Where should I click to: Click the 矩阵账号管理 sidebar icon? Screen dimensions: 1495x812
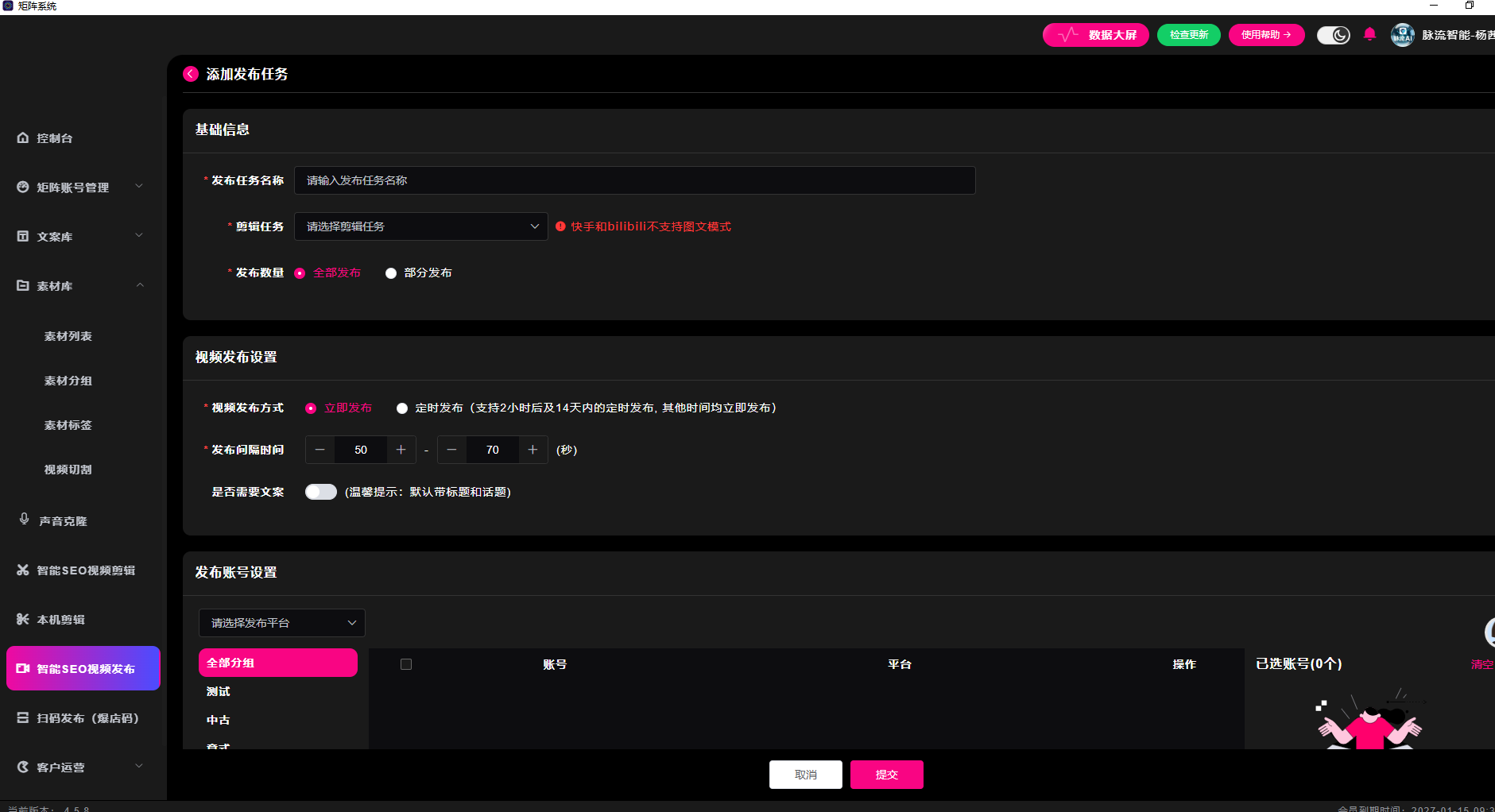coord(23,187)
